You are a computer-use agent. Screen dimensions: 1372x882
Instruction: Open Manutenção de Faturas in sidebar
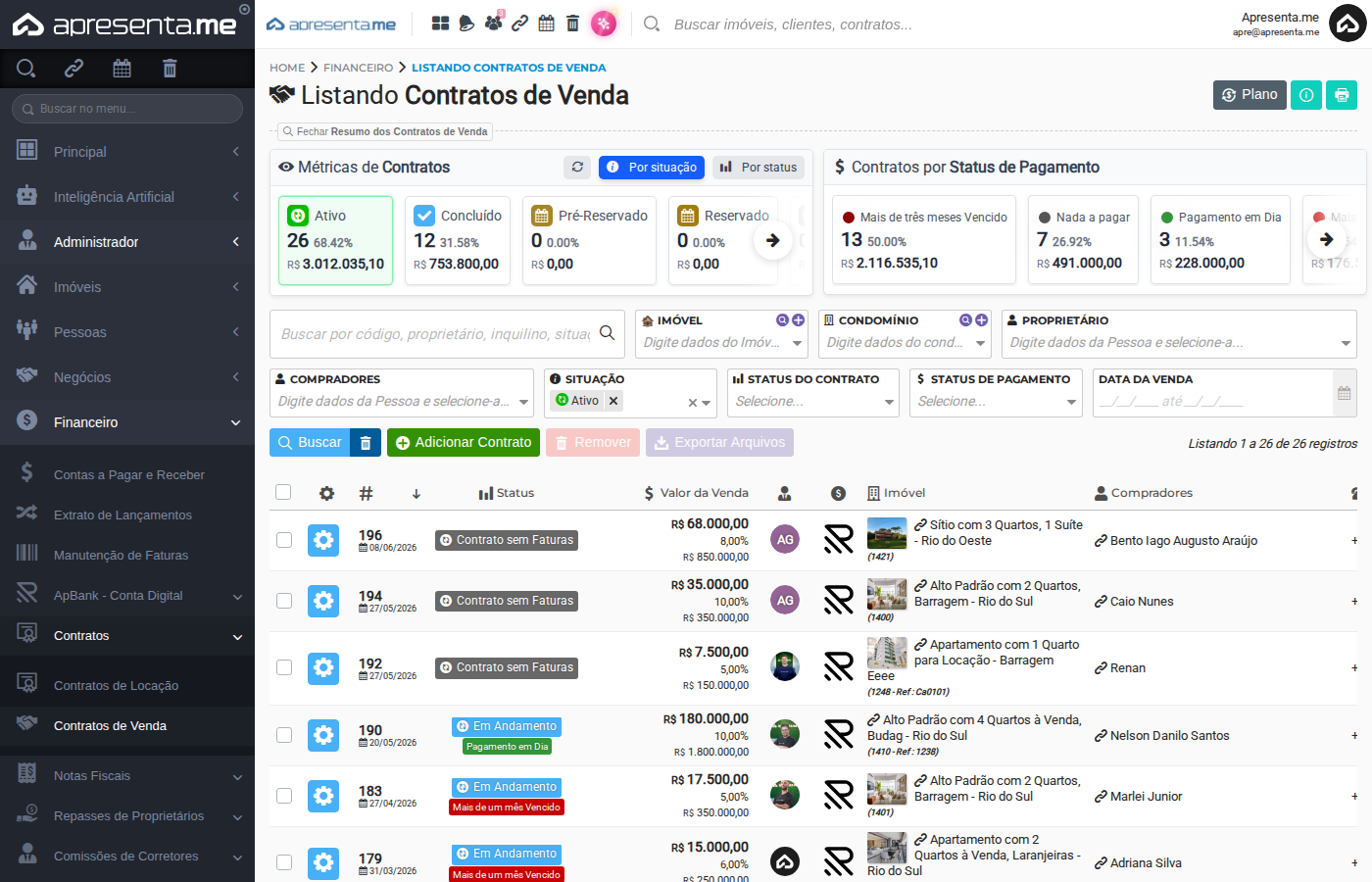click(127, 556)
